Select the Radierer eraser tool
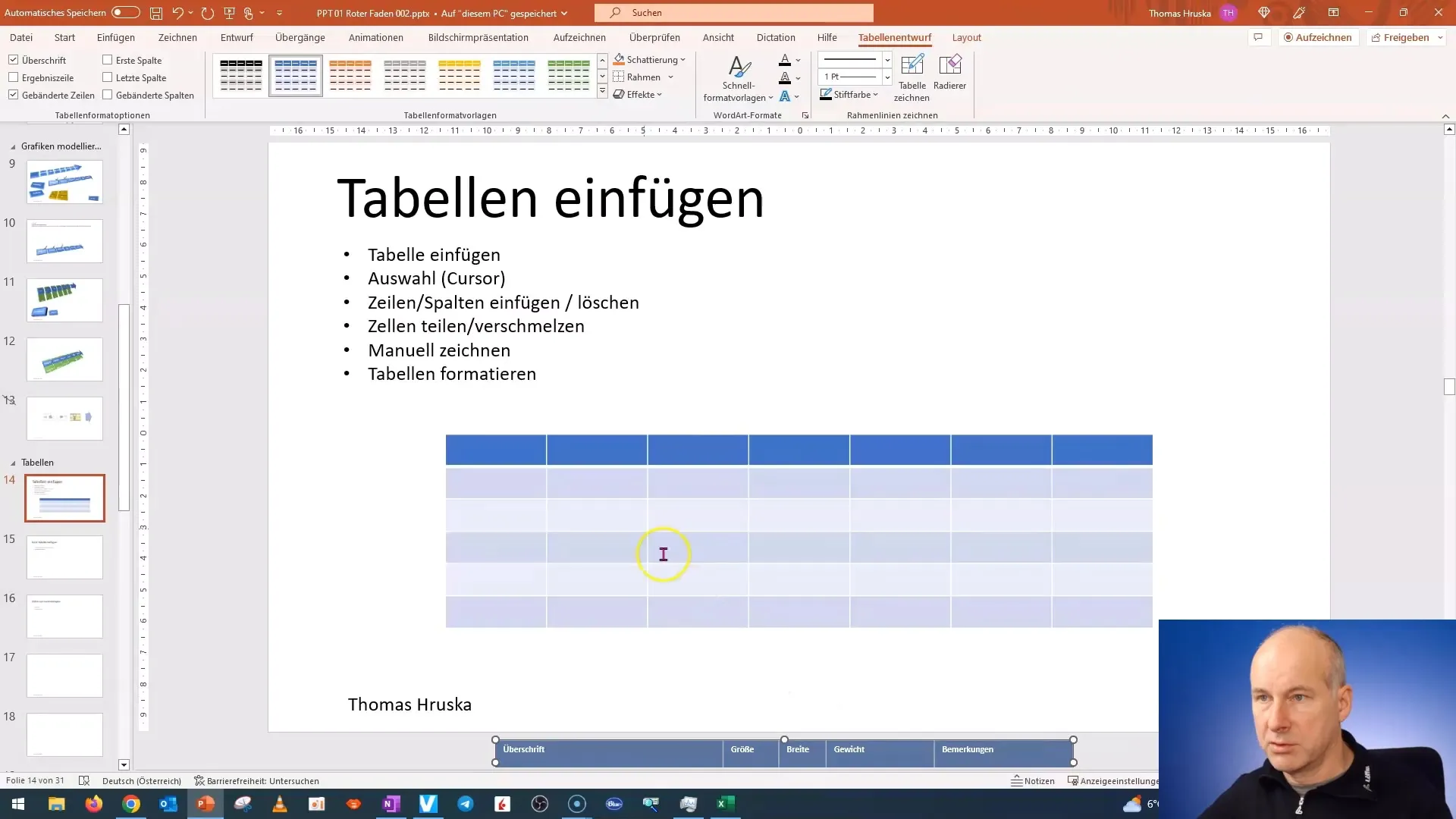The height and width of the screenshot is (819, 1456). click(949, 73)
